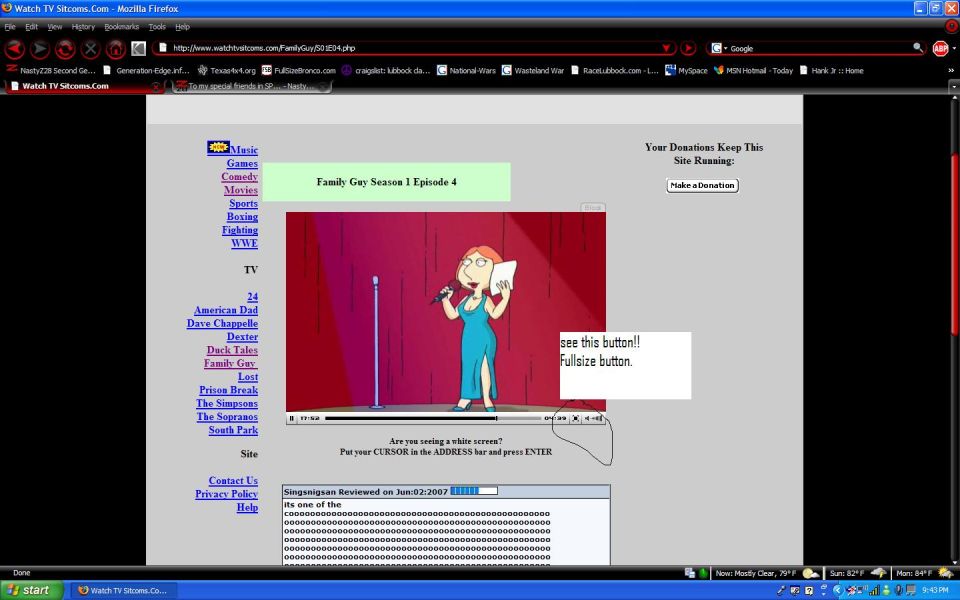Click the search magnifier icon
This screenshot has width=960, height=600.
(917, 47)
